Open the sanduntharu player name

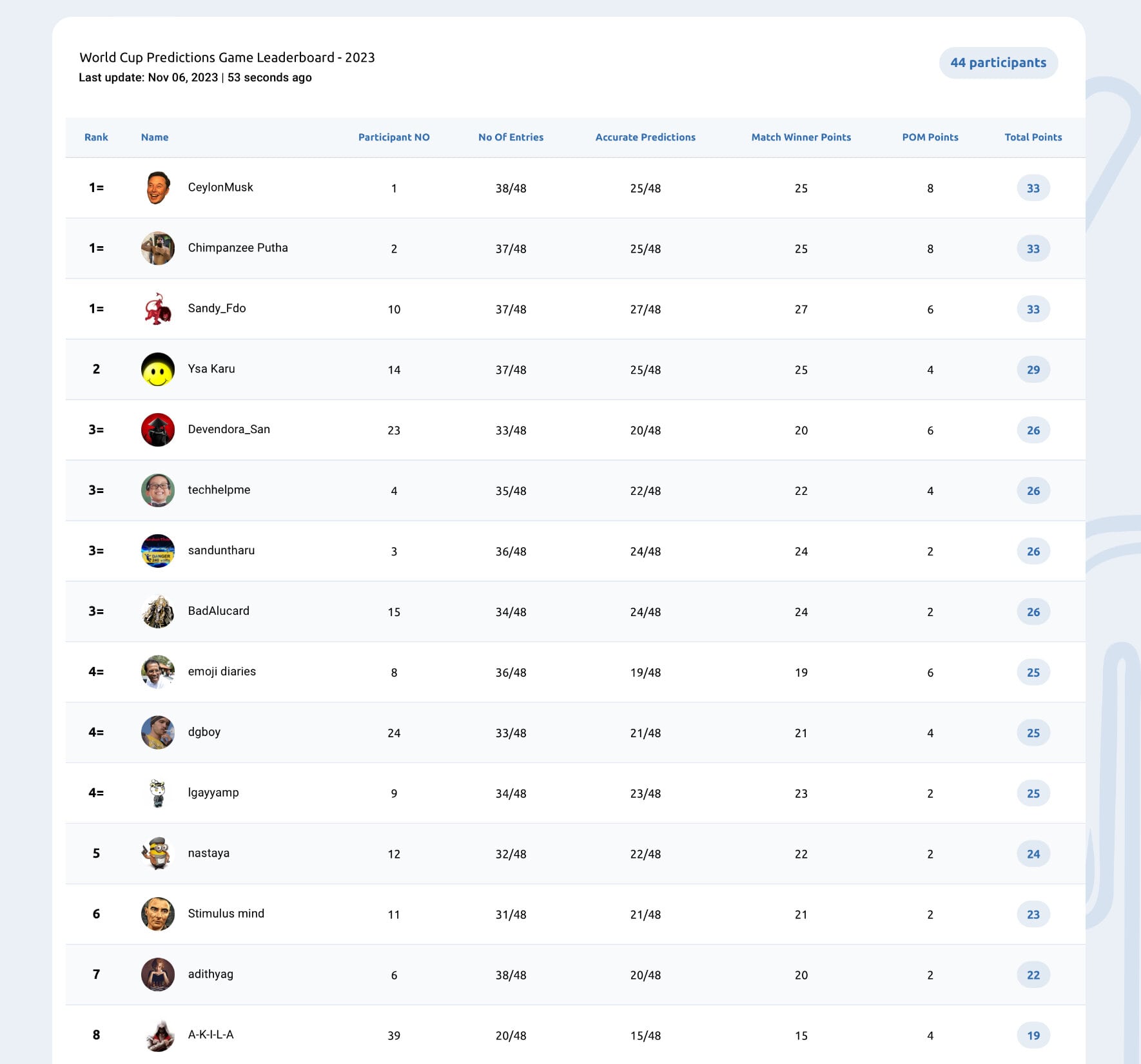[x=221, y=550]
